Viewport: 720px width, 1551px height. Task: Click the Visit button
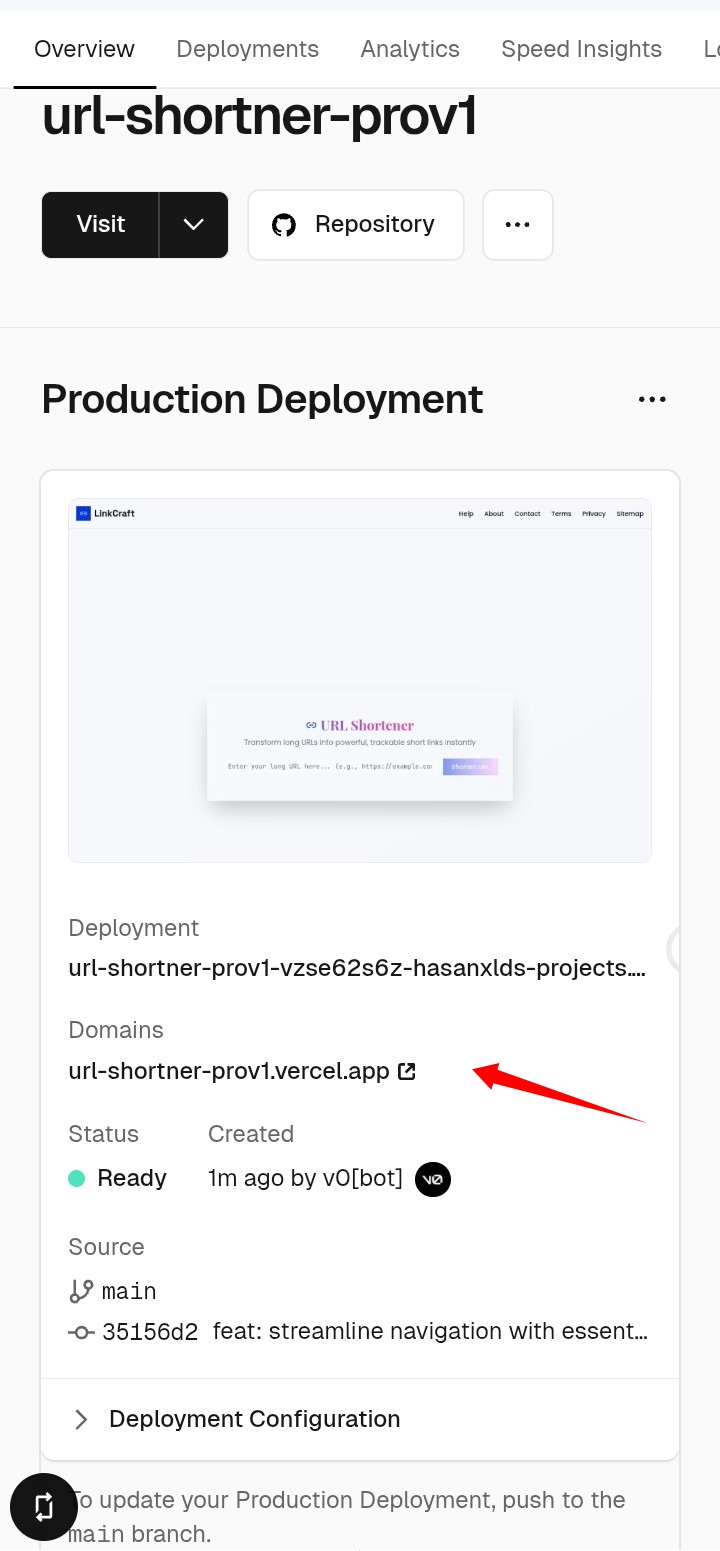click(x=100, y=225)
